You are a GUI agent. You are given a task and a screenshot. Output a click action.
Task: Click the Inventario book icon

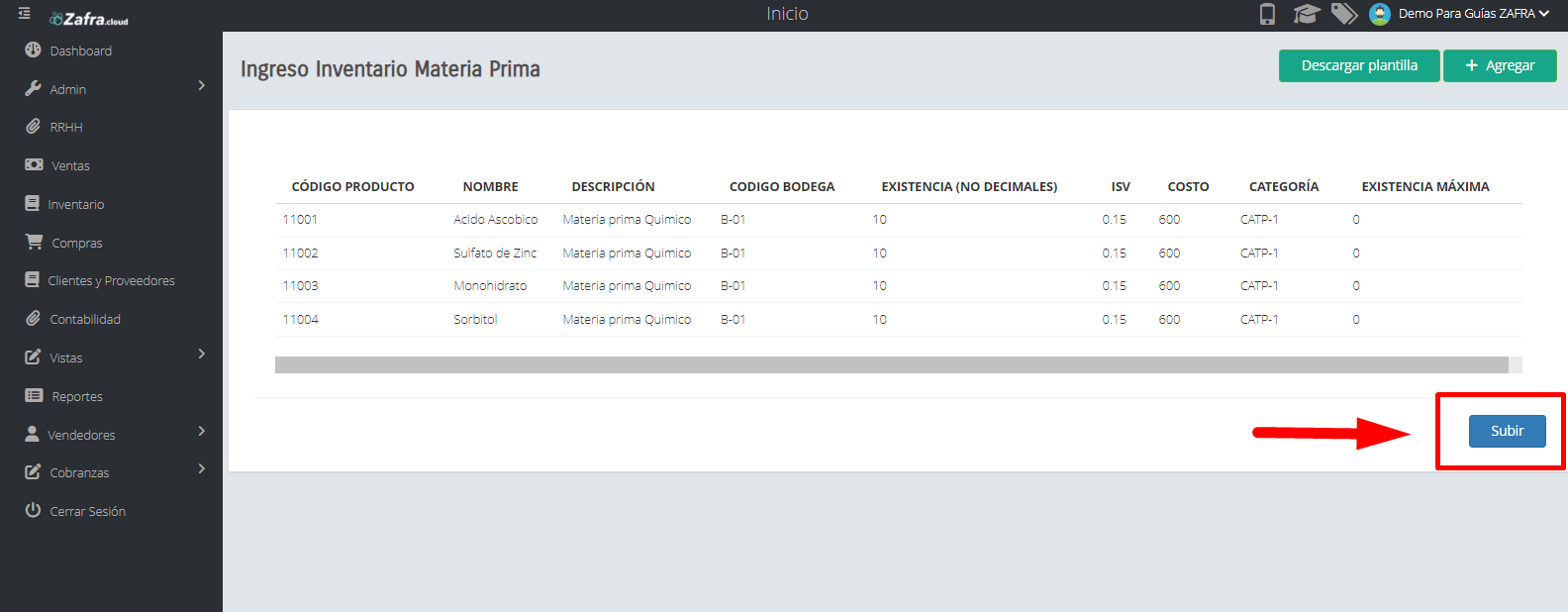coord(32,203)
